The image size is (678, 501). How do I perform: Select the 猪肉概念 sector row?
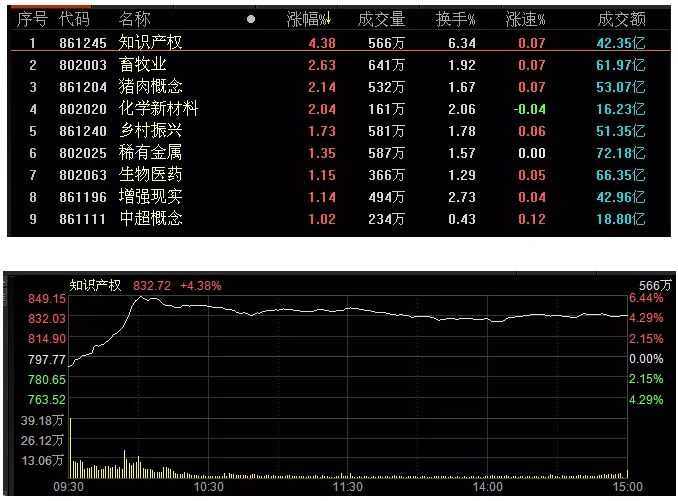pyautogui.click(x=150, y=87)
